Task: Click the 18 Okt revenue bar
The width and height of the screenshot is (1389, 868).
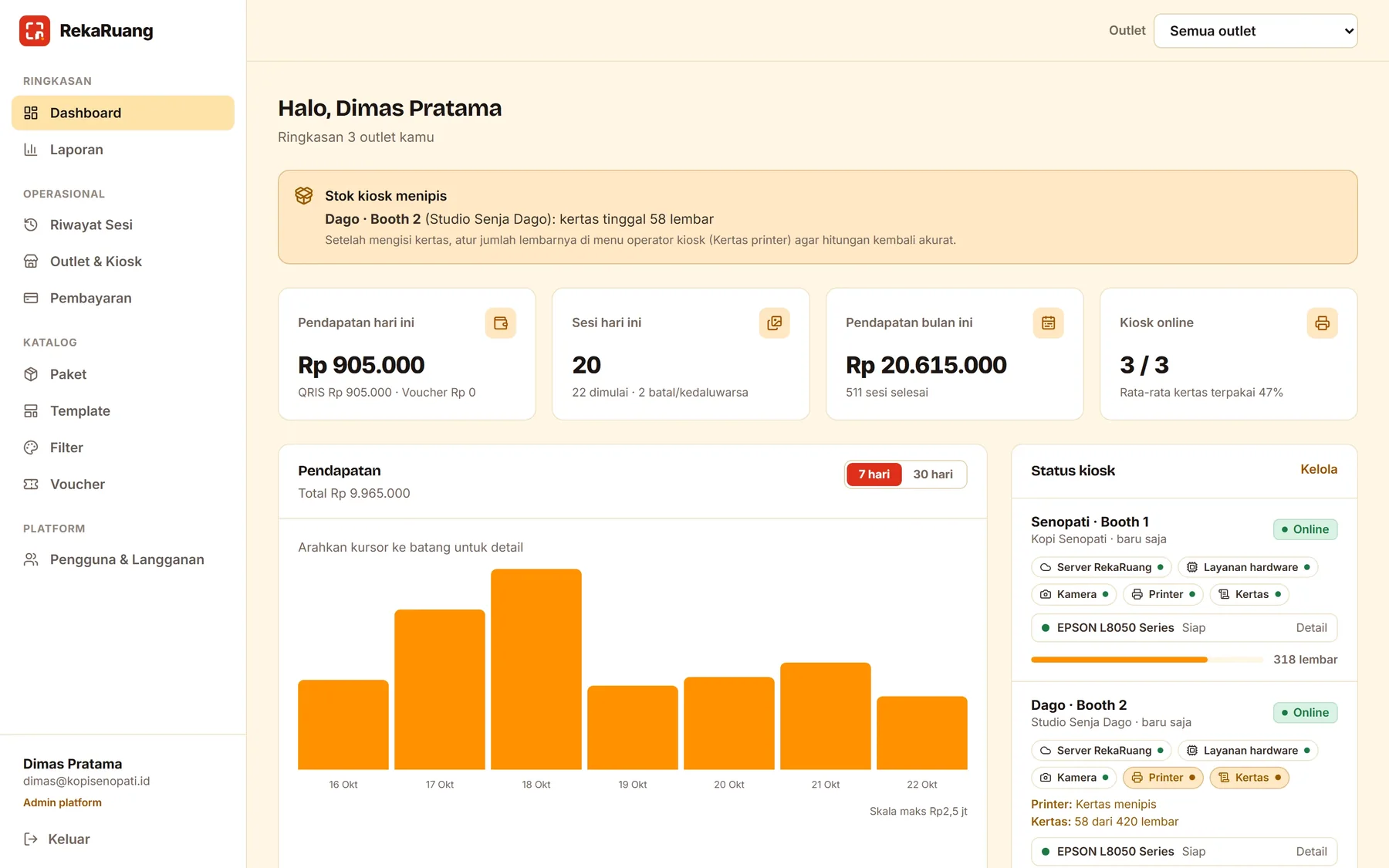Action: (x=536, y=669)
